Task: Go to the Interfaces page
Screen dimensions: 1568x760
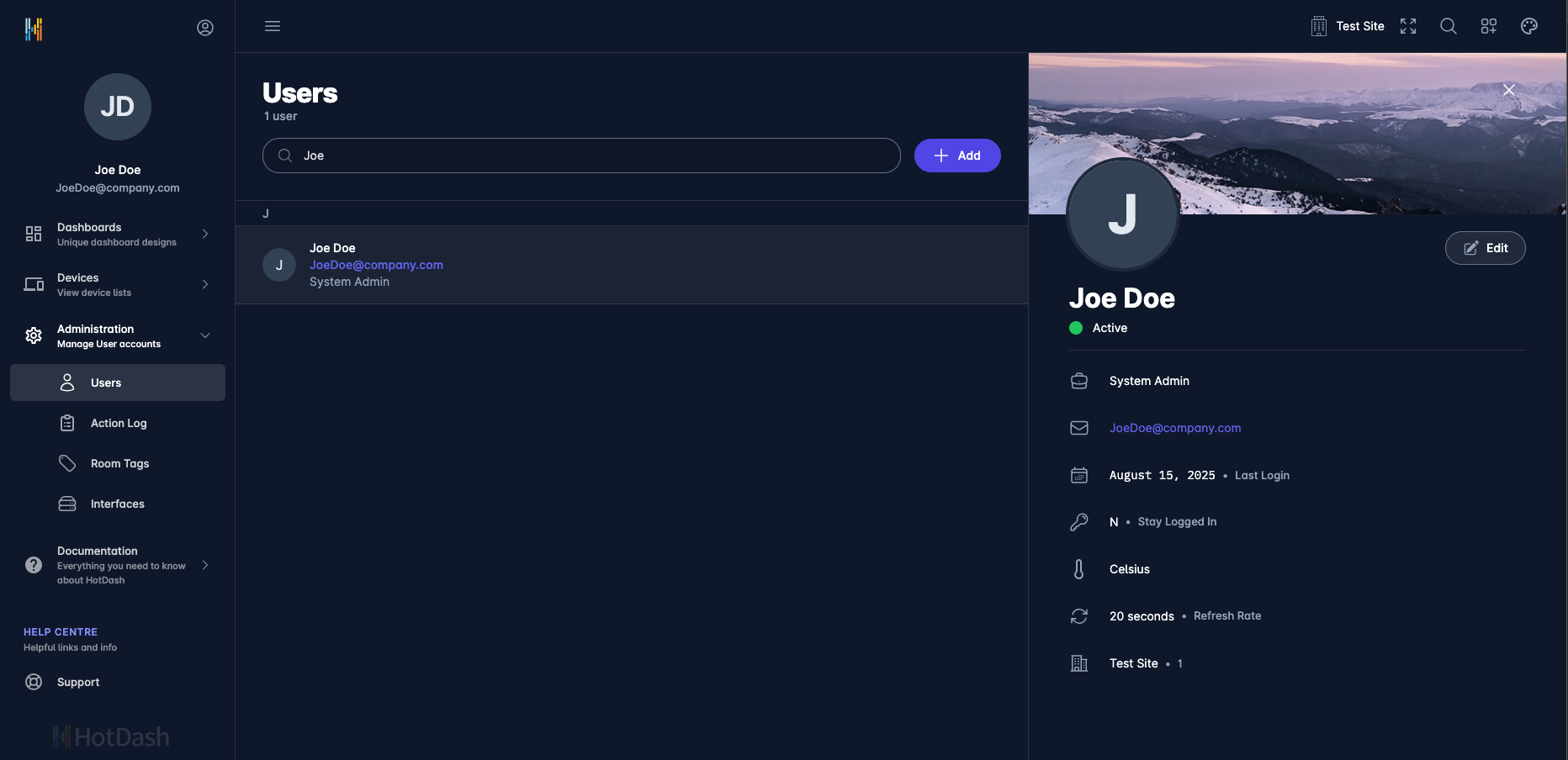Action: pos(117,504)
